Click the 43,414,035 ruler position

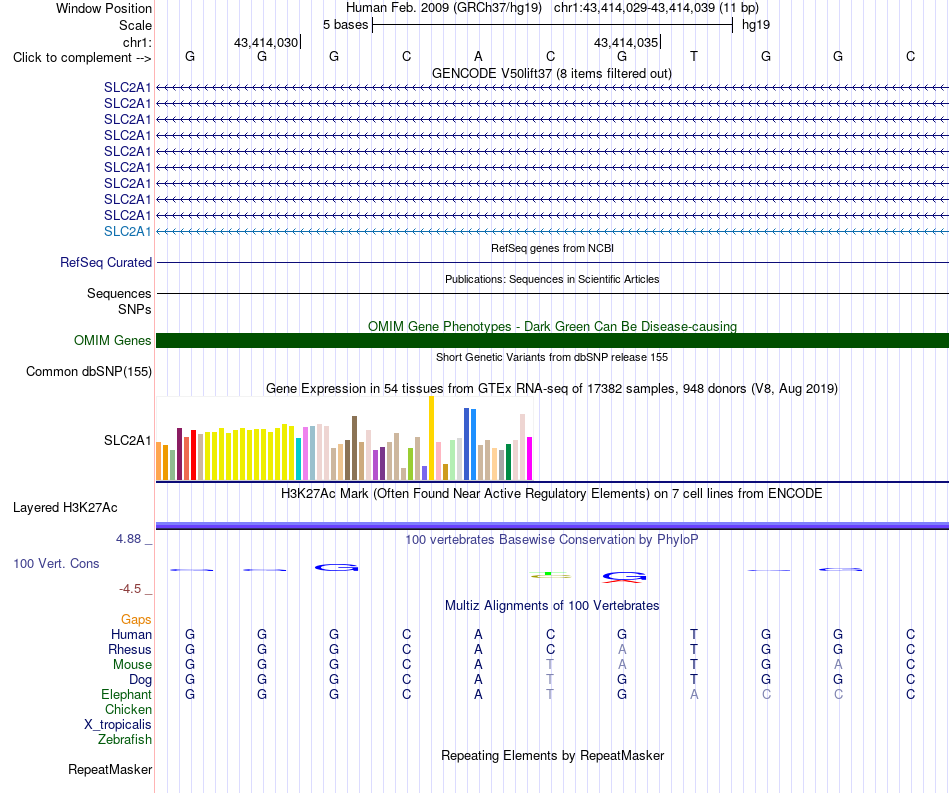[626, 42]
